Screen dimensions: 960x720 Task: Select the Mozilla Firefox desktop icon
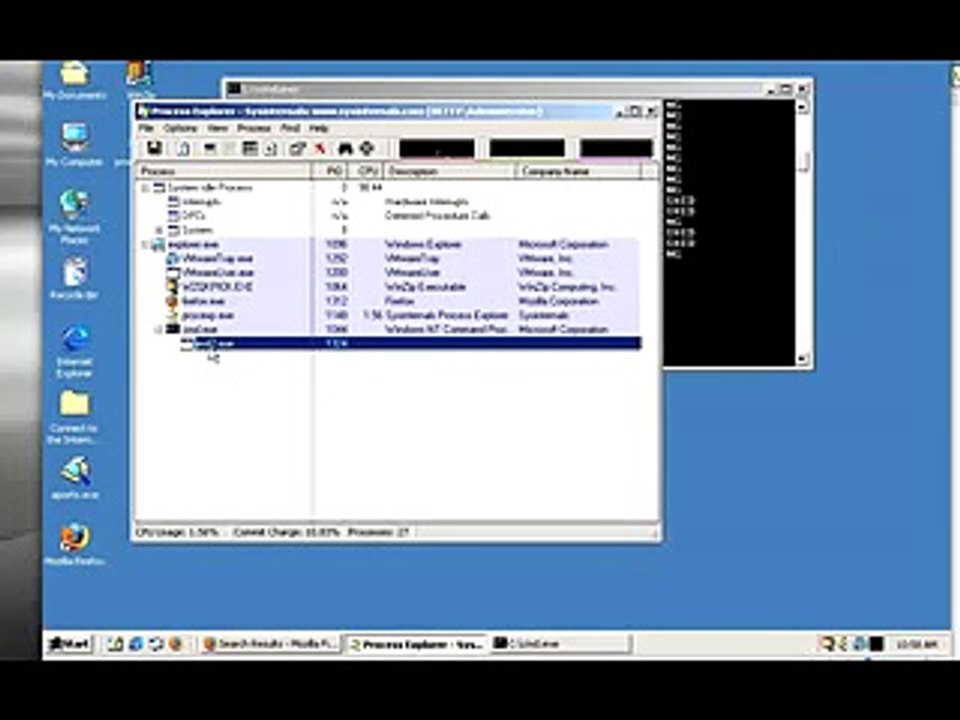[x=75, y=544]
